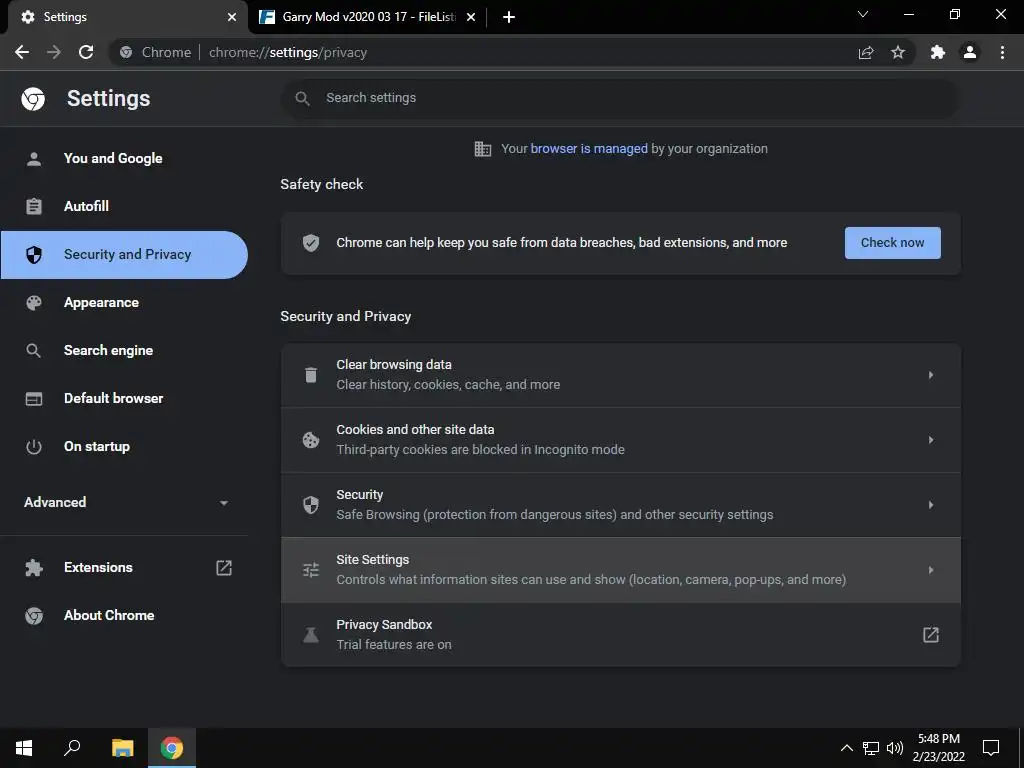Click the trash icon for Clear browsing data
Viewport: 1024px width, 768px height.
pyautogui.click(x=311, y=375)
